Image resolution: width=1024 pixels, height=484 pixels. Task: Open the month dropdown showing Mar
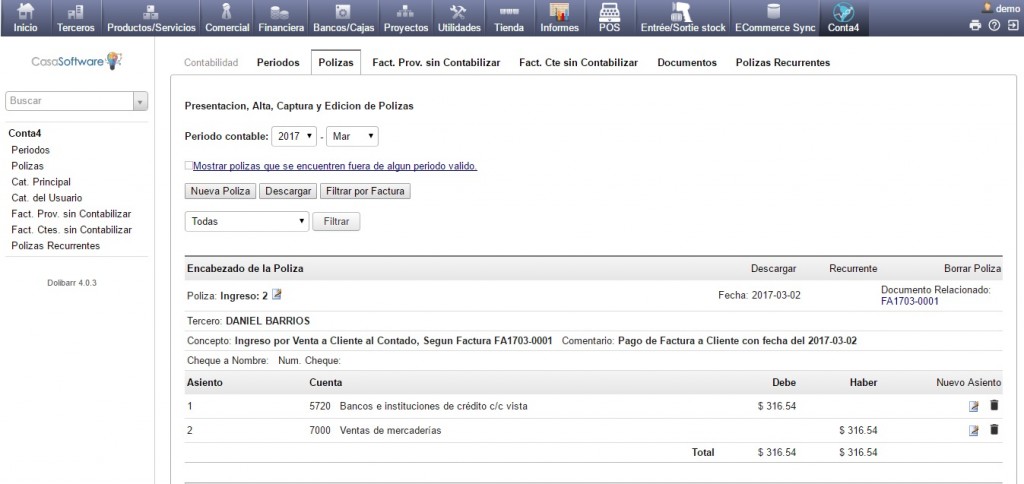pos(352,137)
